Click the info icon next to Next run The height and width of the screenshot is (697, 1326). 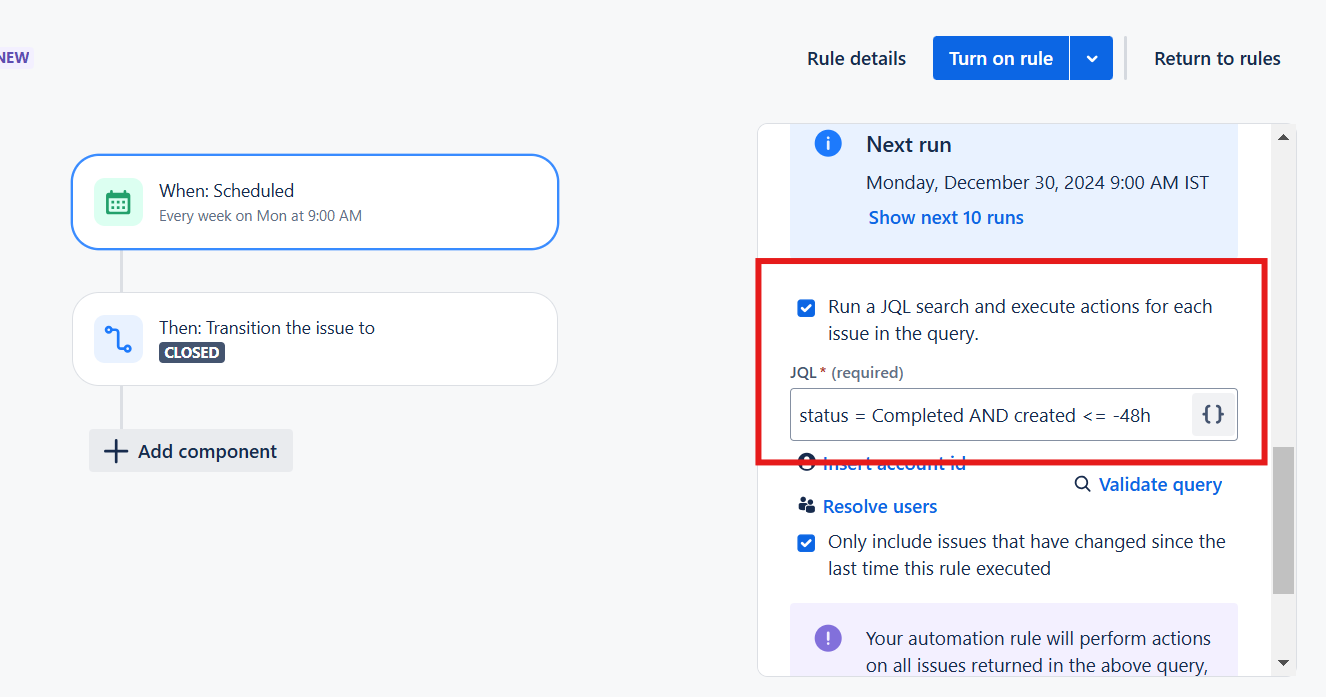[827, 143]
